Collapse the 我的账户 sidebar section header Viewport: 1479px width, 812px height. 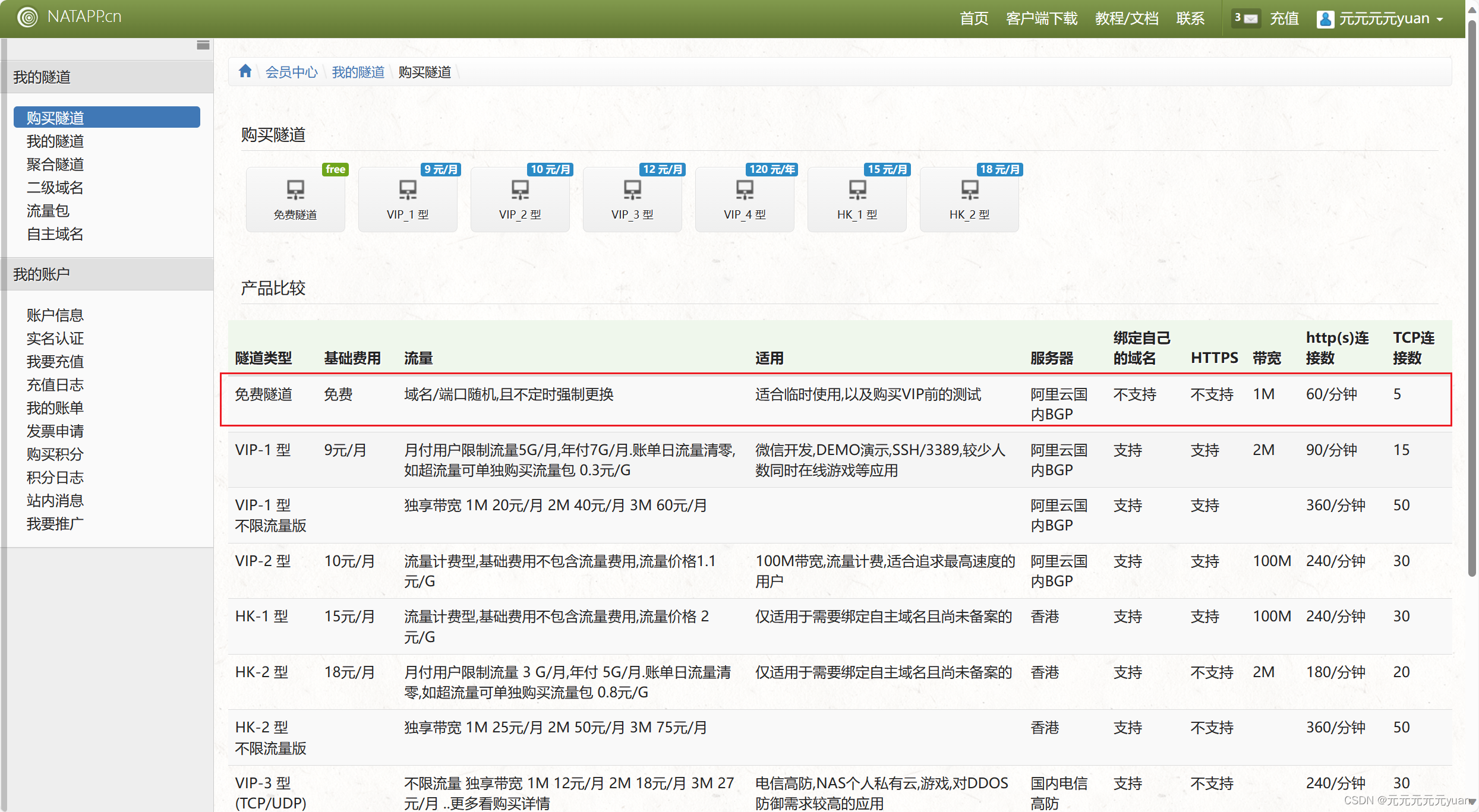point(107,274)
